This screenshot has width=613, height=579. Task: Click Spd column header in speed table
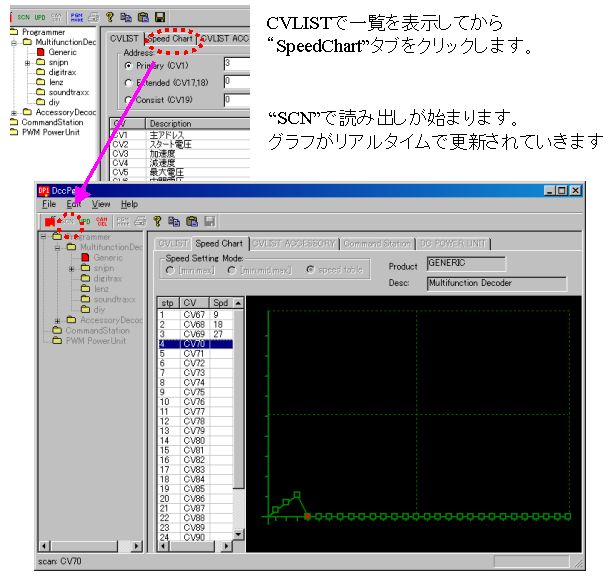222,303
